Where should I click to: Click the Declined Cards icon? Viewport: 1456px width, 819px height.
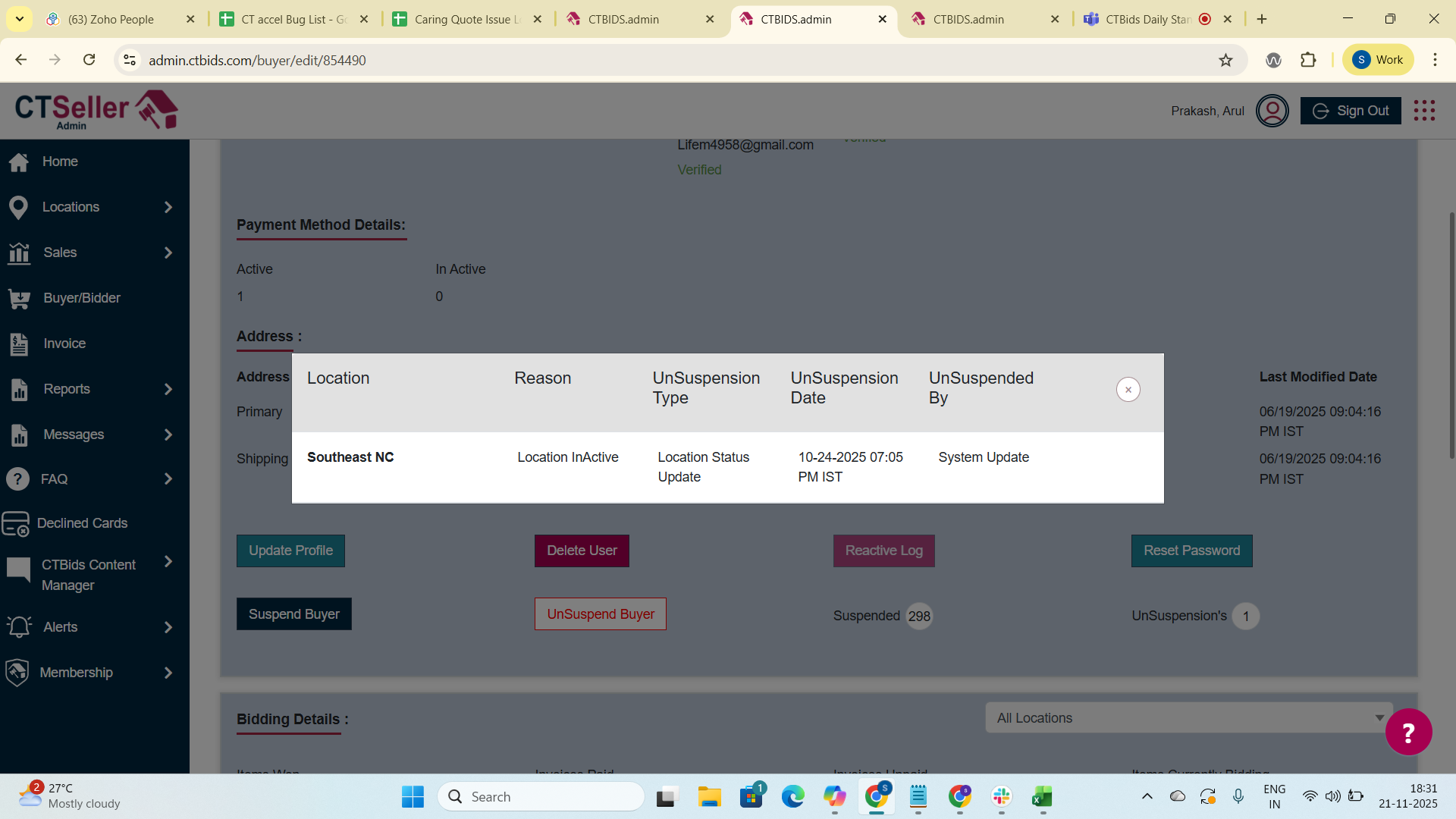[x=15, y=524]
